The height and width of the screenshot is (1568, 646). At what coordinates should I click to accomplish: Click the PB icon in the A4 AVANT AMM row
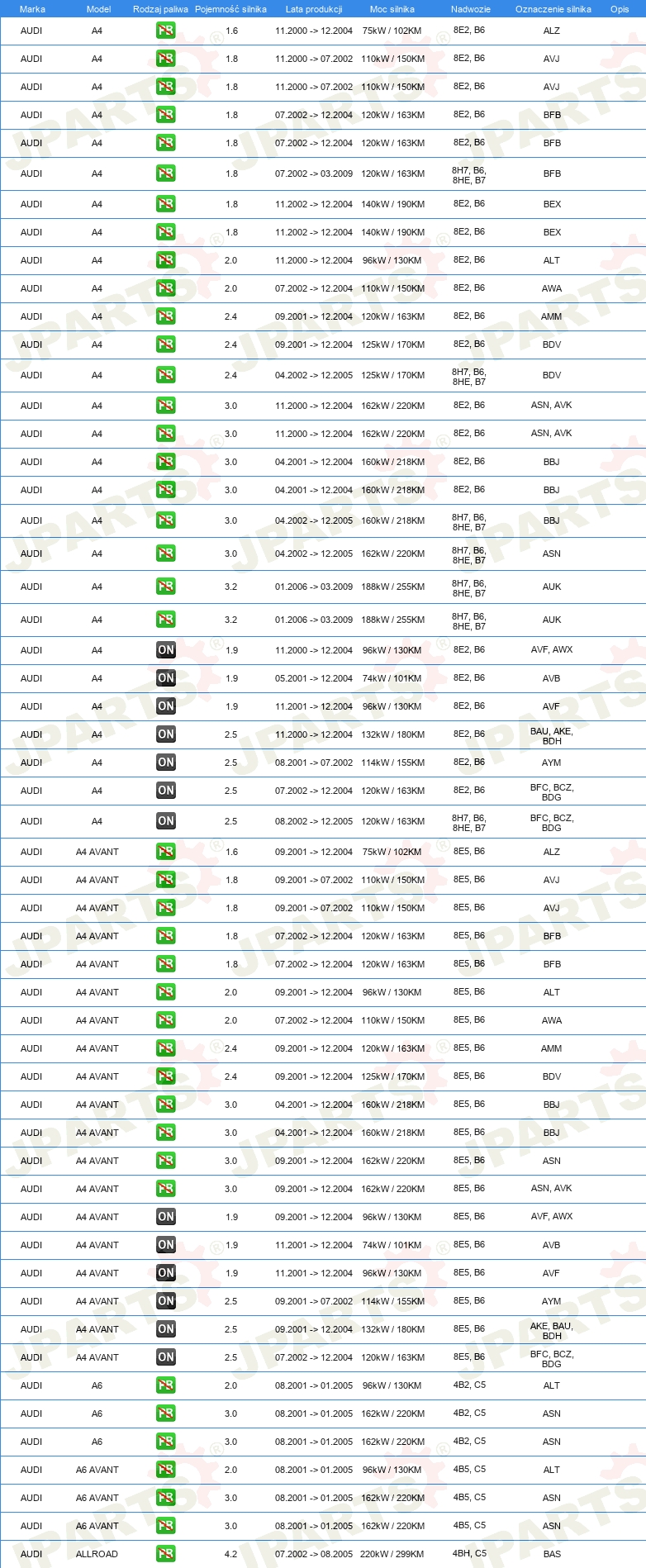(166, 1048)
